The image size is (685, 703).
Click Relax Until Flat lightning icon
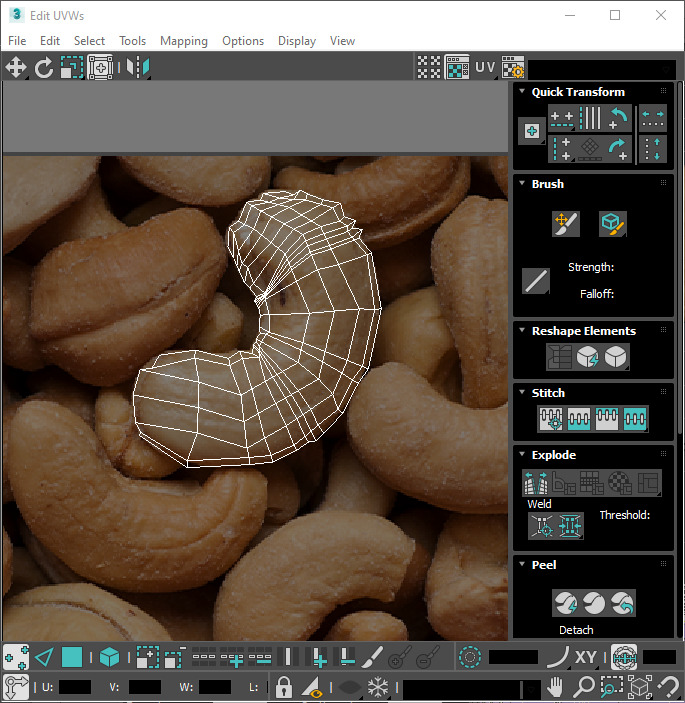point(587,357)
